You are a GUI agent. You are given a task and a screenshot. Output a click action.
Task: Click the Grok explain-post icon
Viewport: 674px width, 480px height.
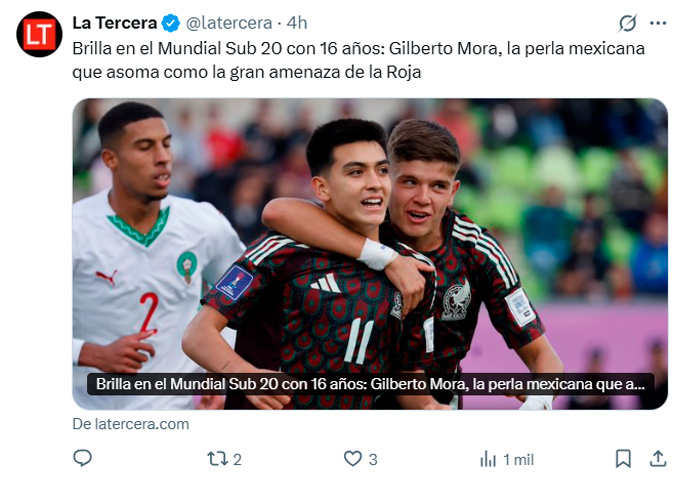[628, 23]
